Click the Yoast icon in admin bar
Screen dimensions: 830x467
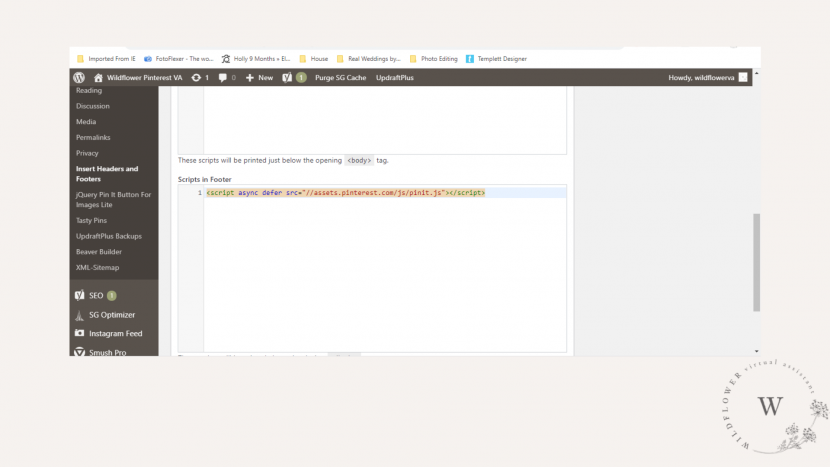click(287, 77)
